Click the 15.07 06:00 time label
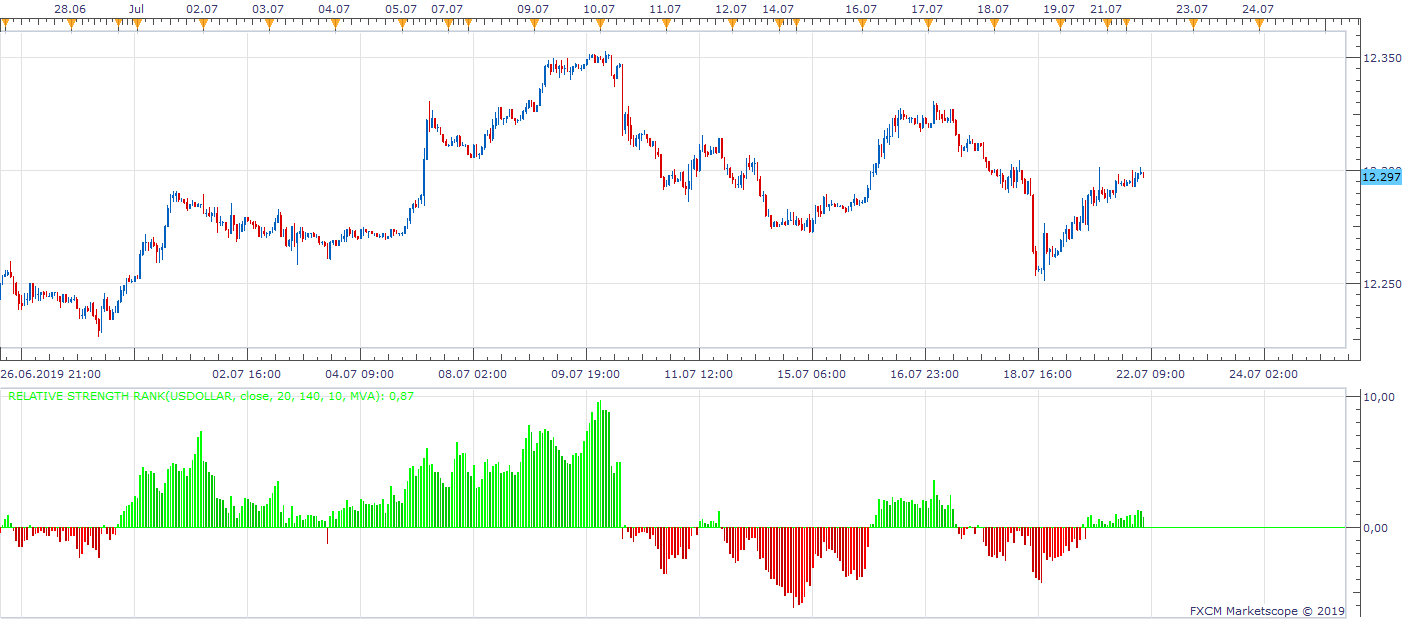This screenshot has width=1418, height=619. click(x=812, y=374)
